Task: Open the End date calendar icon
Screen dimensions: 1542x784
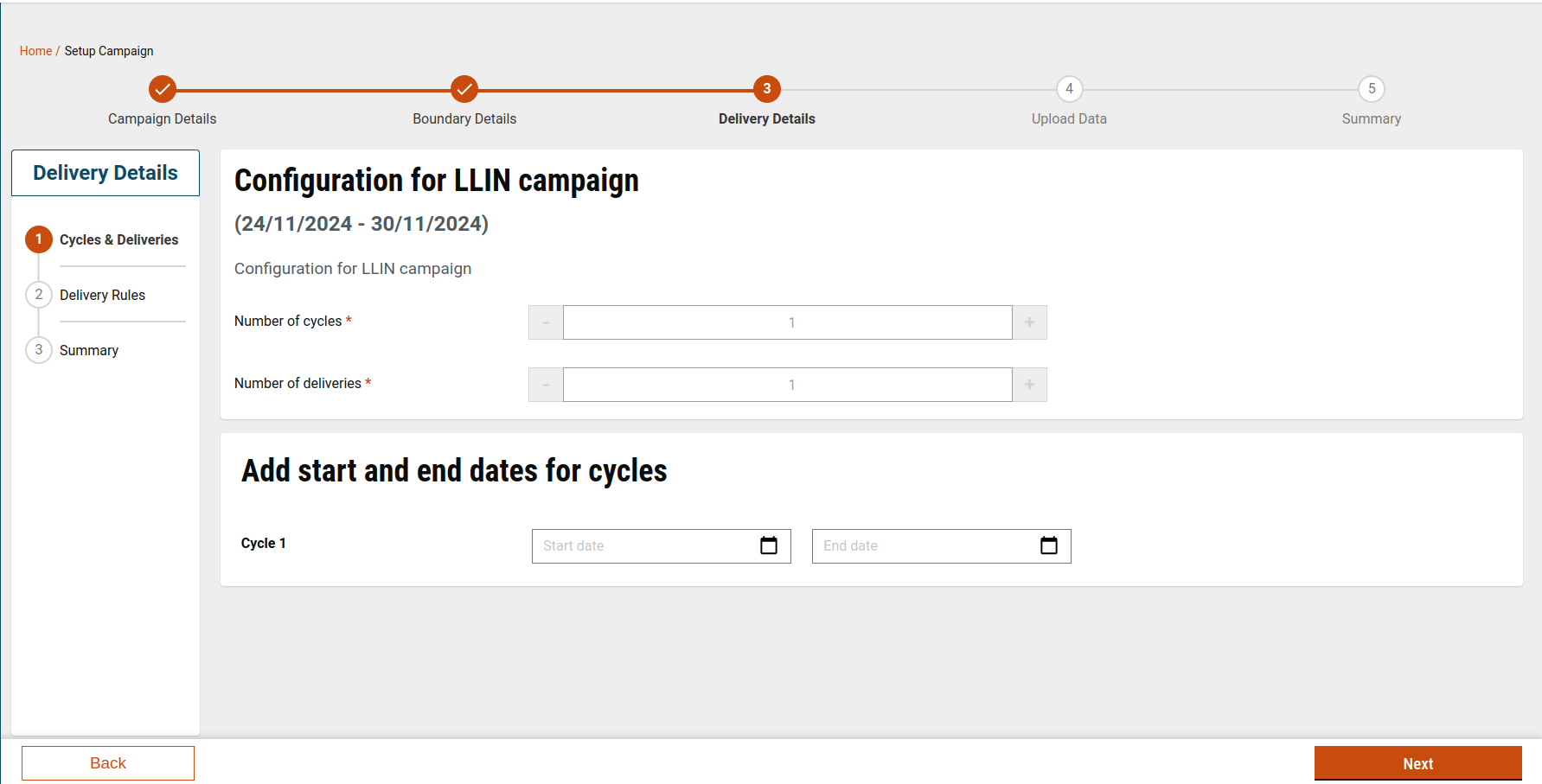Action: (1049, 545)
